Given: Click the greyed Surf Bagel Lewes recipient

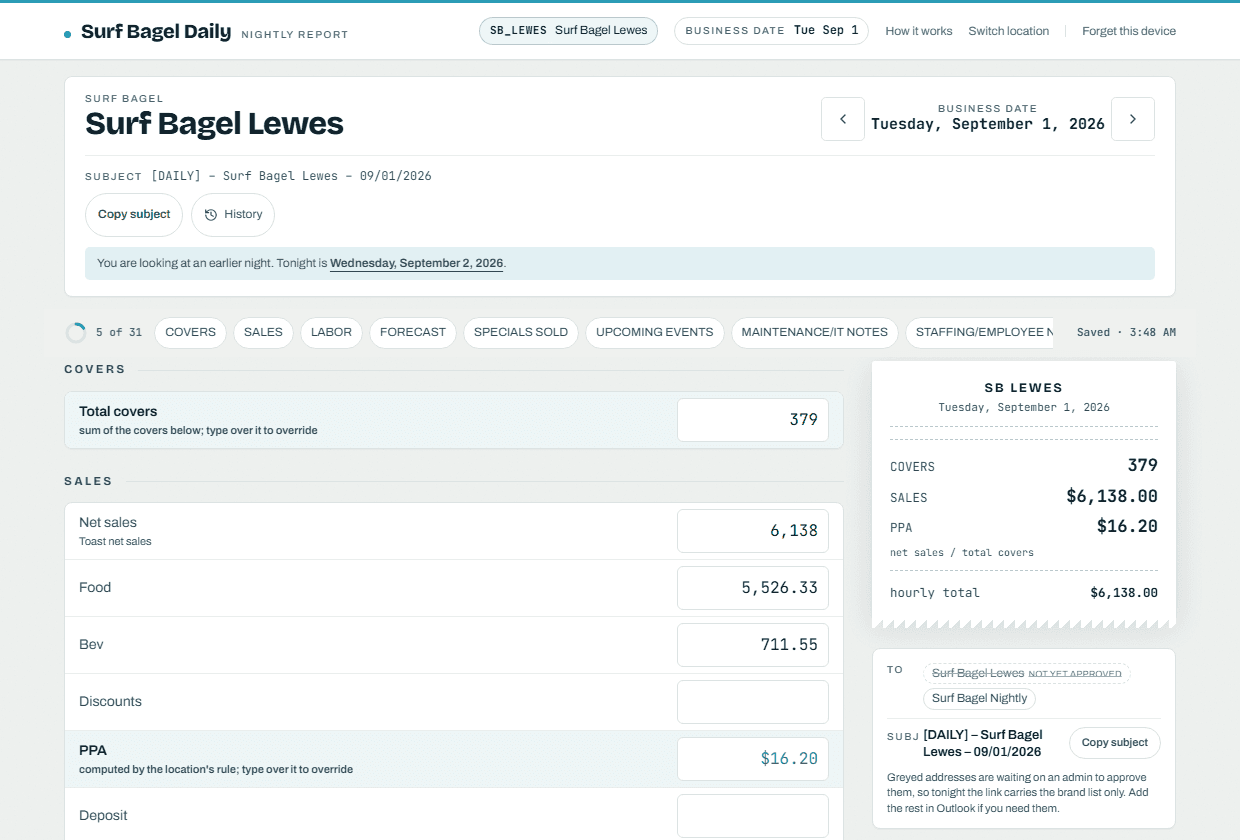Looking at the screenshot, I should pyautogui.click(x=1027, y=673).
